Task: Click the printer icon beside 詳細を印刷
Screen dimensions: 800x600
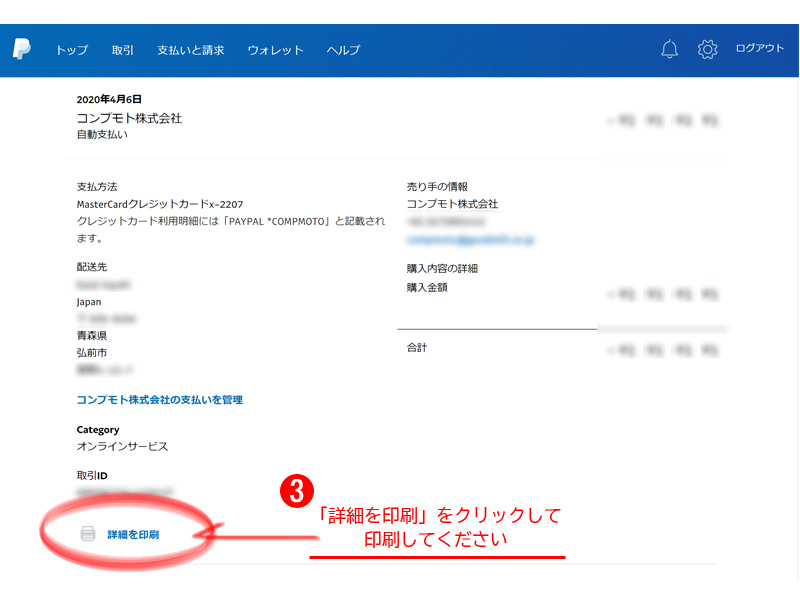Action: click(x=88, y=534)
